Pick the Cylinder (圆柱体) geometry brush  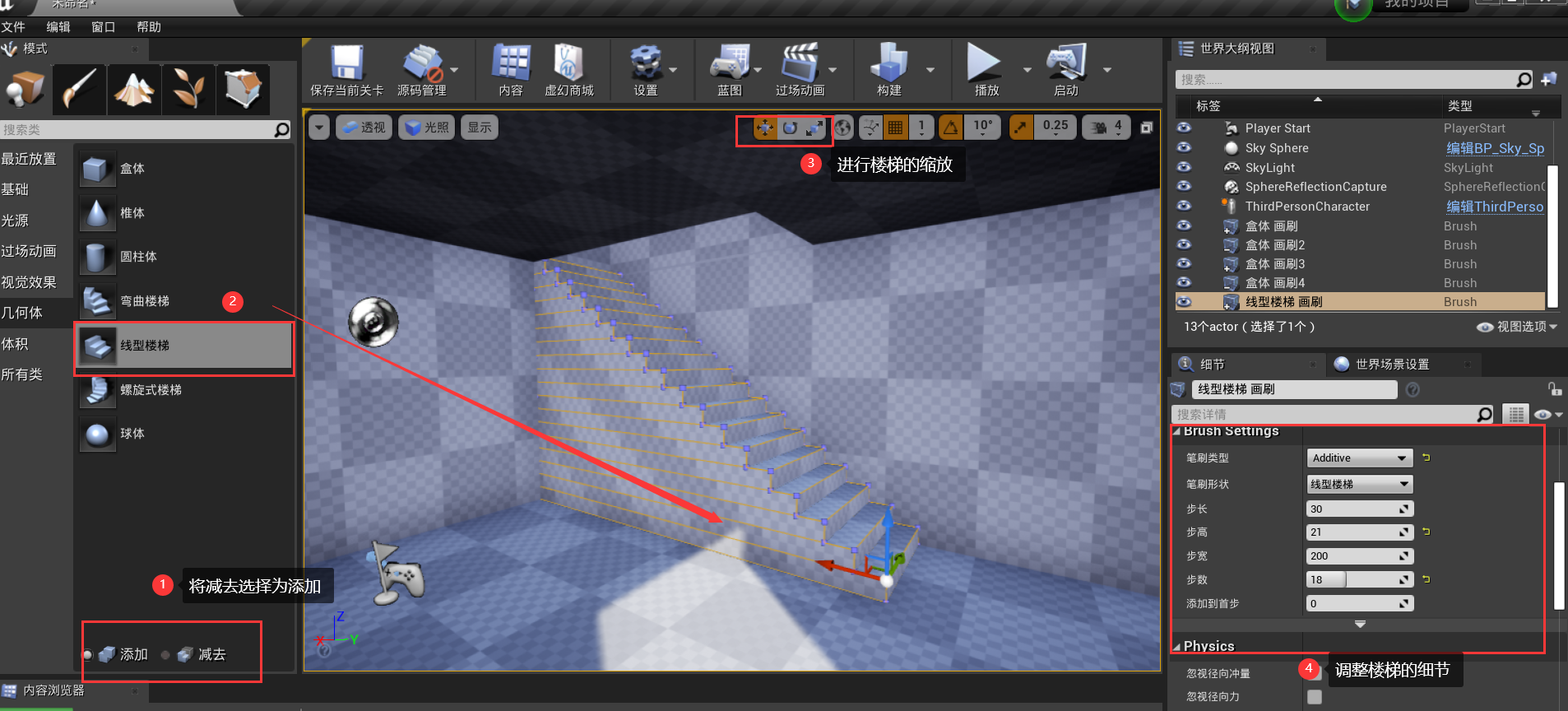point(183,257)
